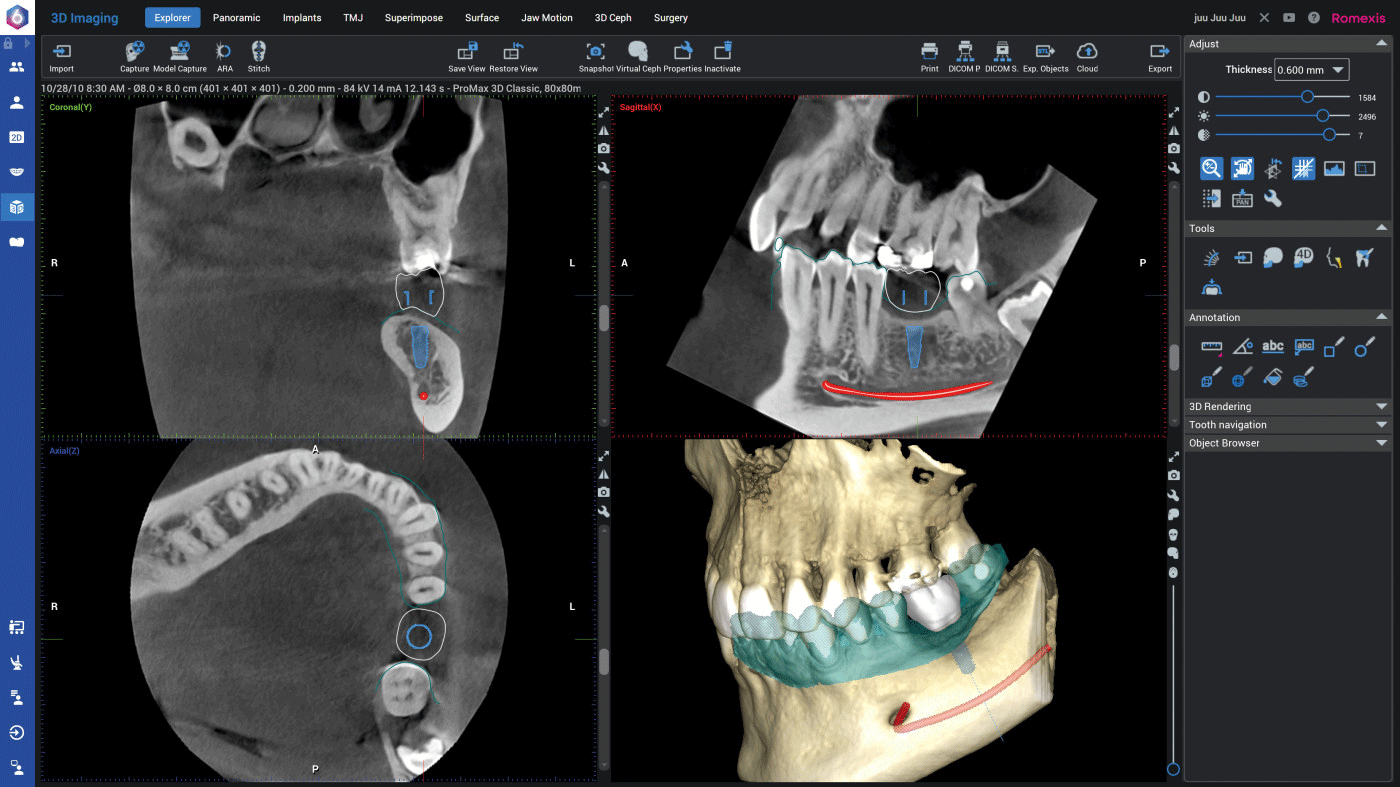The height and width of the screenshot is (787, 1400).
Task: Expand the 3D Rendering panel
Action: 1288,407
